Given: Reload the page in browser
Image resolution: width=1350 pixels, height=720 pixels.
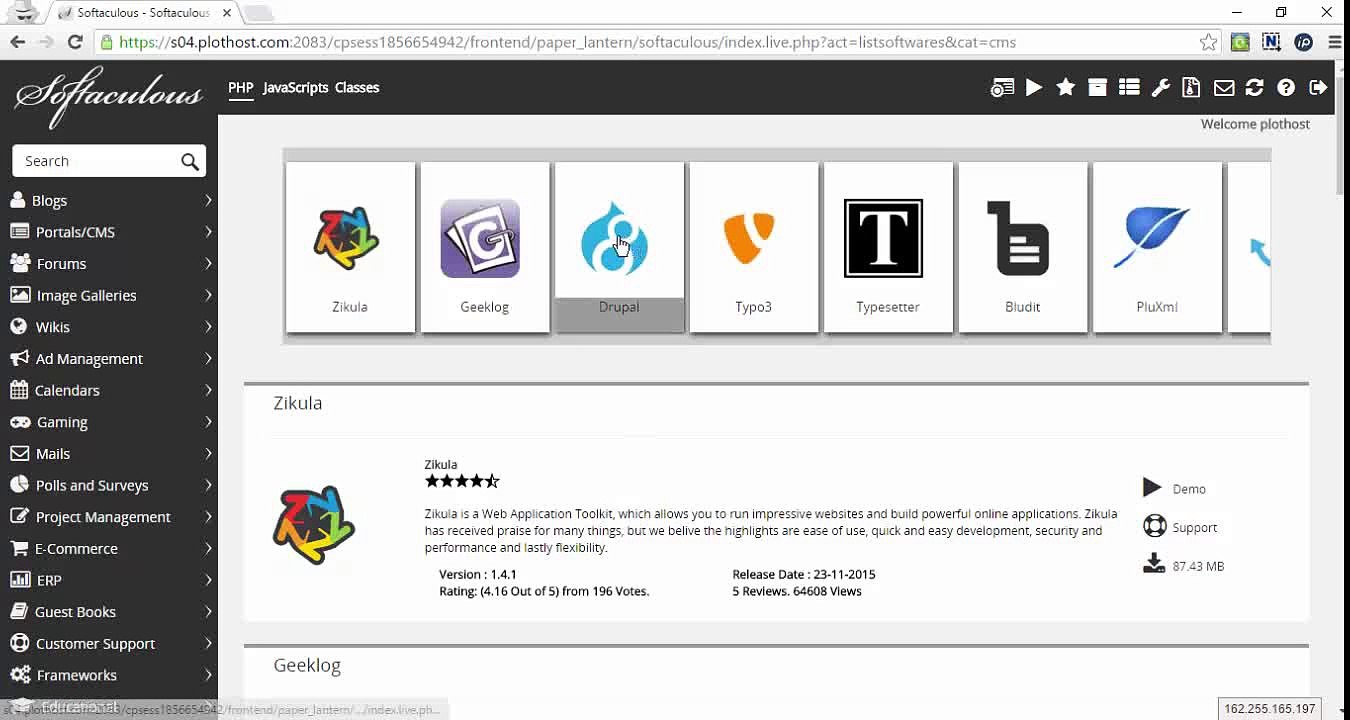Looking at the screenshot, I should tap(75, 42).
